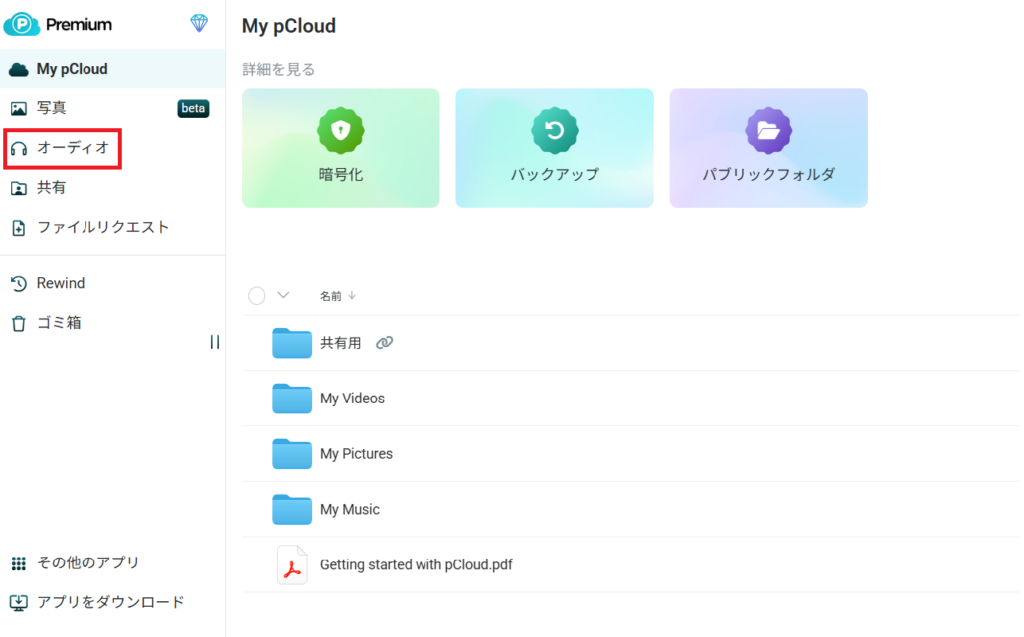The width and height of the screenshot is (1024, 637).
Task: Collapse the sidebar using the divider handle
Action: pyautogui.click(x=215, y=342)
